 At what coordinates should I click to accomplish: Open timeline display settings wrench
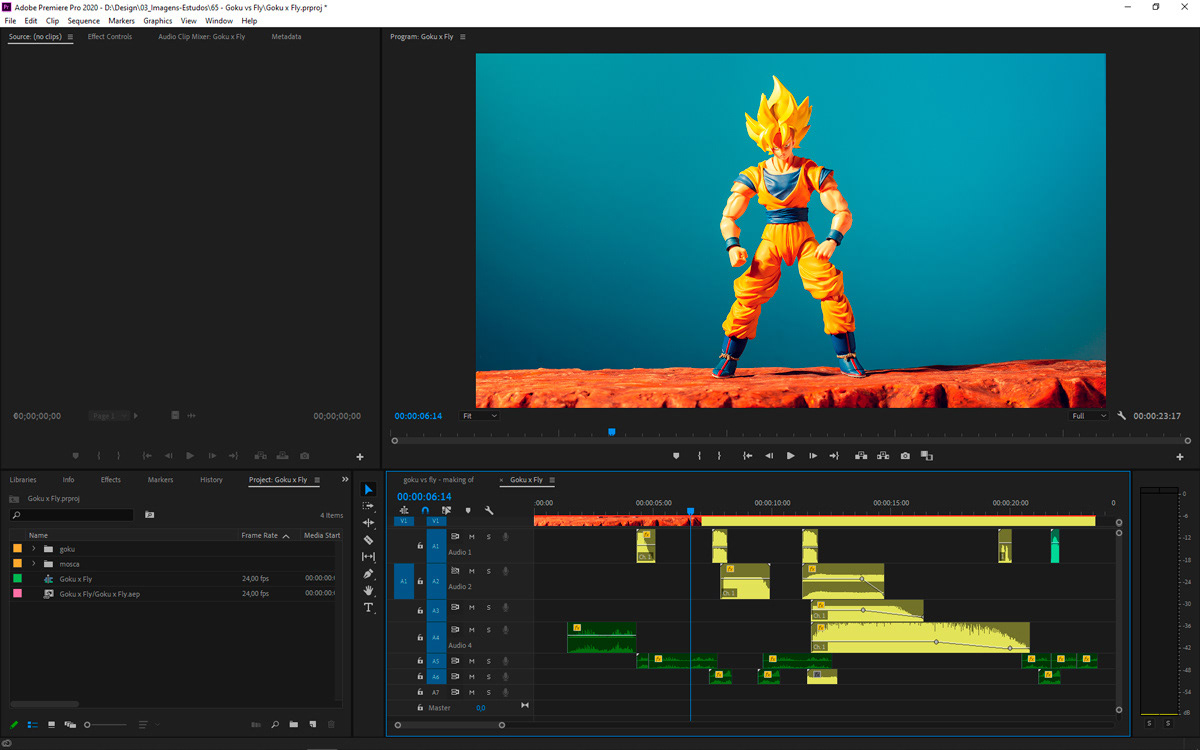pos(489,511)
